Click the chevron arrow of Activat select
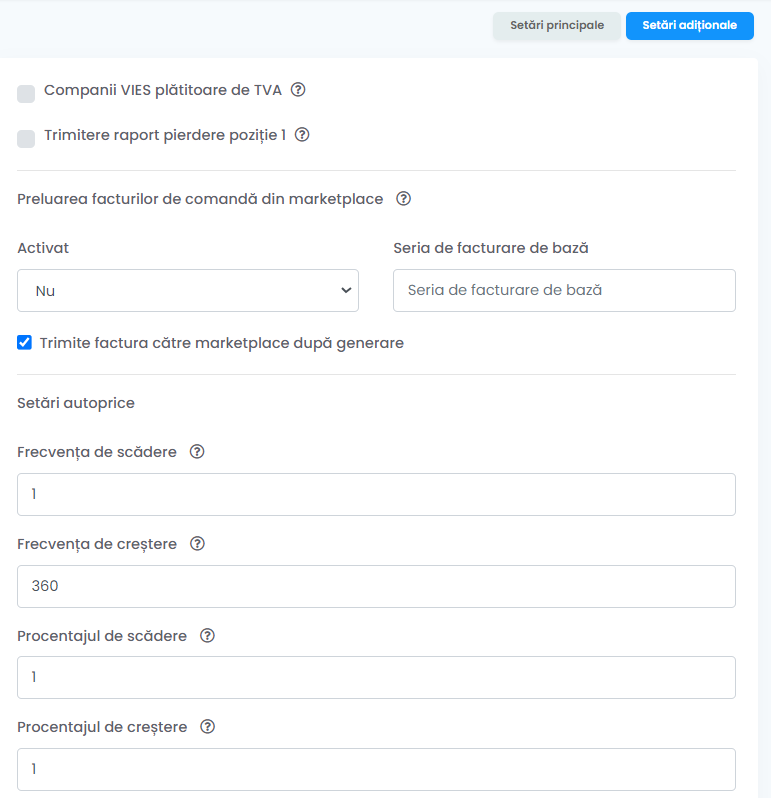Screen dimensions: 771x798 pyautogui.click(x=346, y=290)
